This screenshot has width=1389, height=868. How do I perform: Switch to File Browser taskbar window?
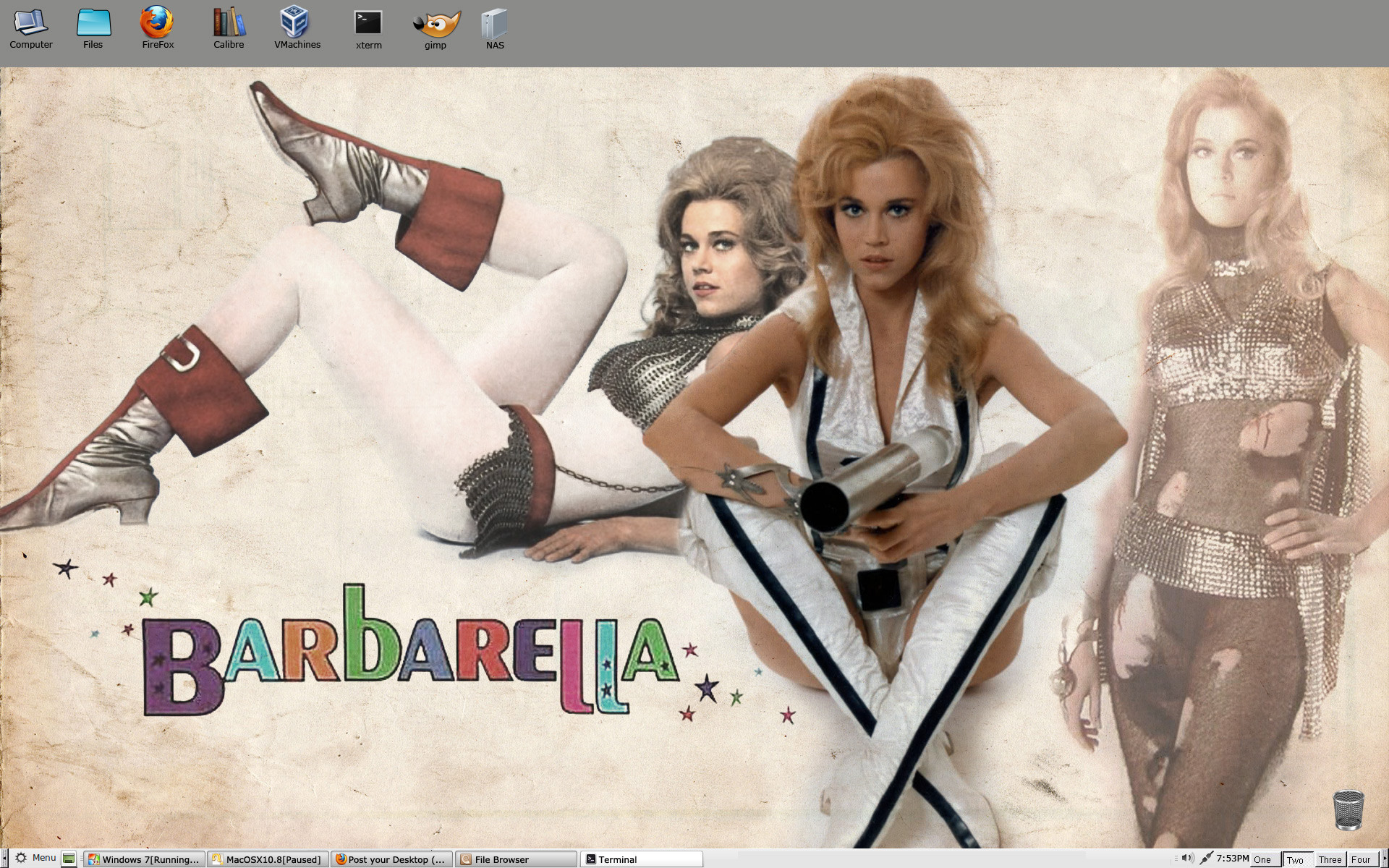tap(516, 859)
